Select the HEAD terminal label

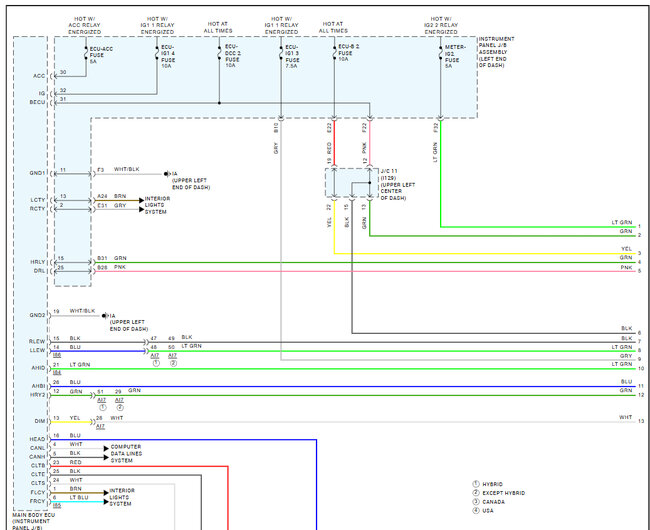pyautogui.click(x=37, y=439)
